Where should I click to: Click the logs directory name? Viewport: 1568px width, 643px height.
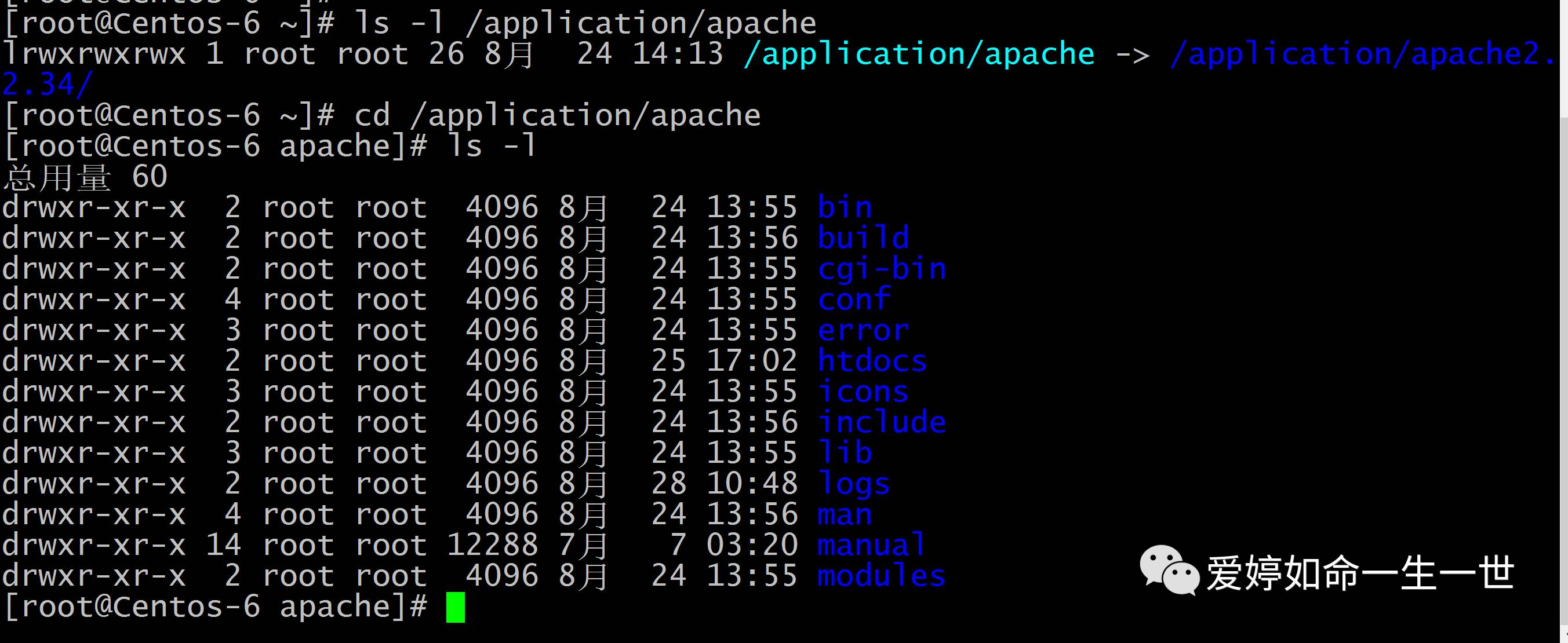pos(853,484)
